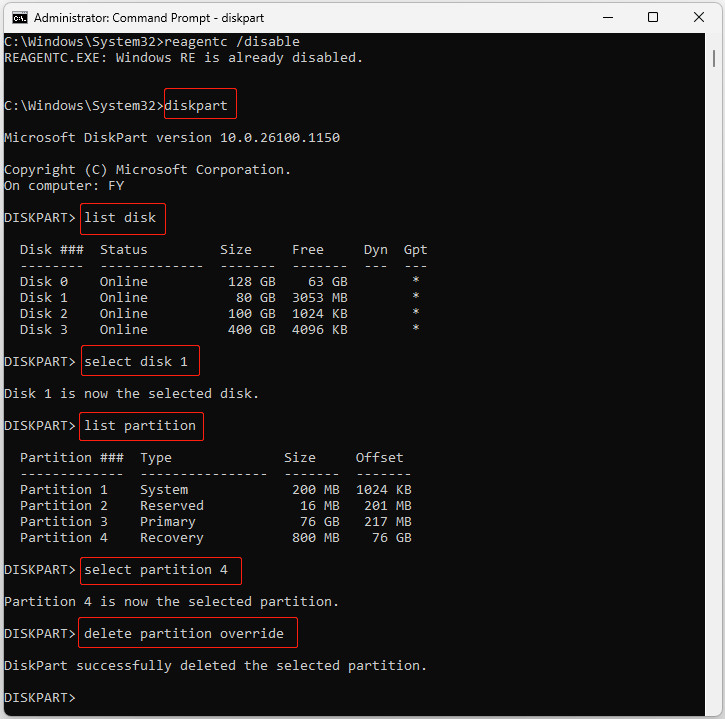Click the '63 GB' free value
Image resolution: width=725 pixels, height=719 pixels.
point(328,282)
